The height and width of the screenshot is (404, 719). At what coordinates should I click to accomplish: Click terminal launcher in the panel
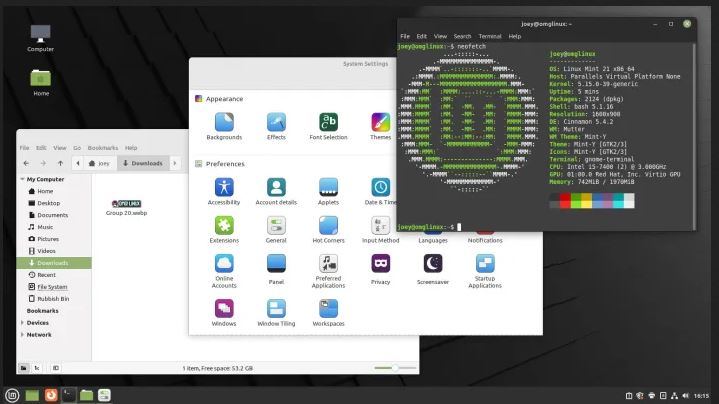click(x=69, y=395)
